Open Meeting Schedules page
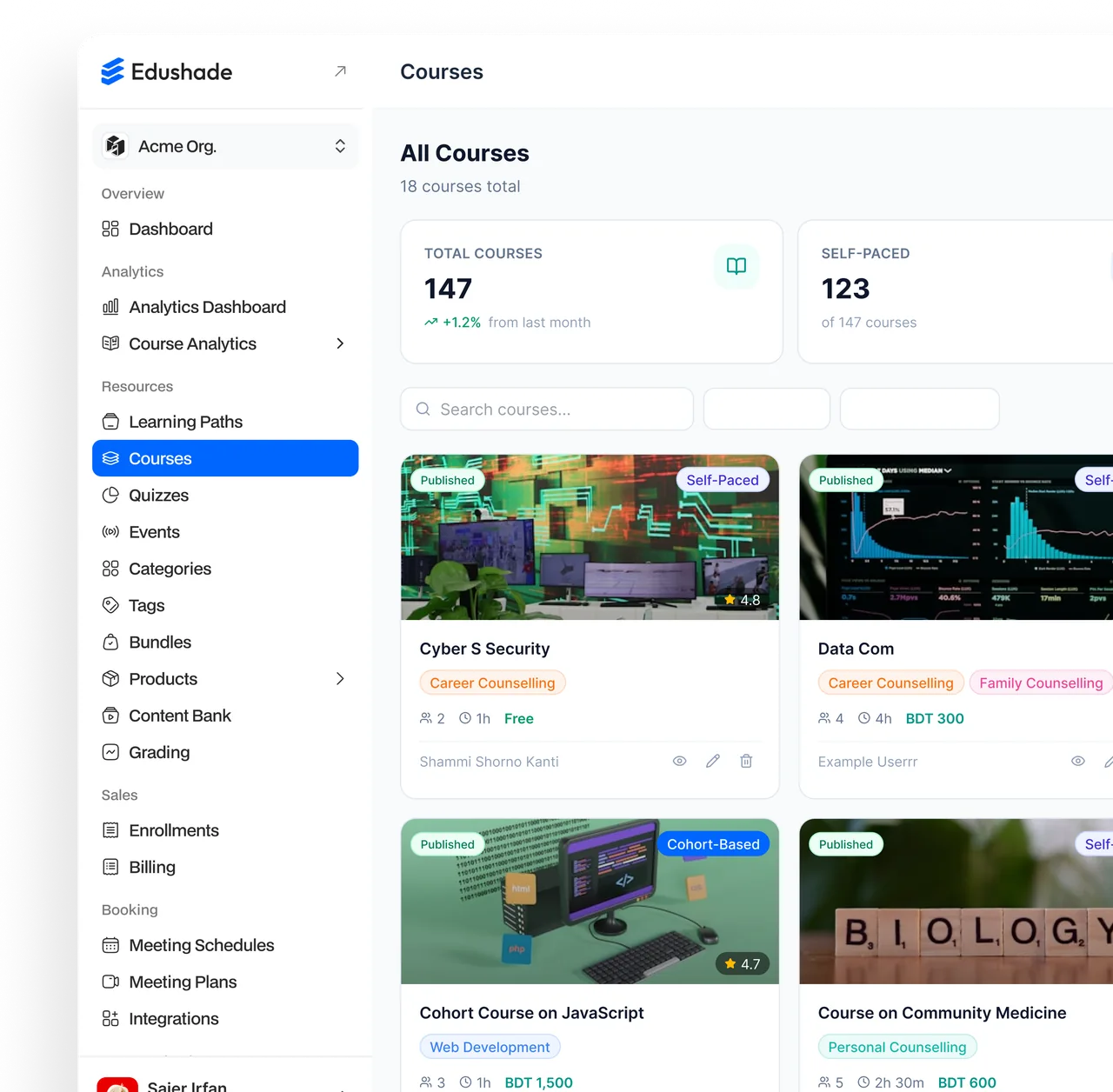This screenshot has width=1113, height=1092. click(225, 945)
